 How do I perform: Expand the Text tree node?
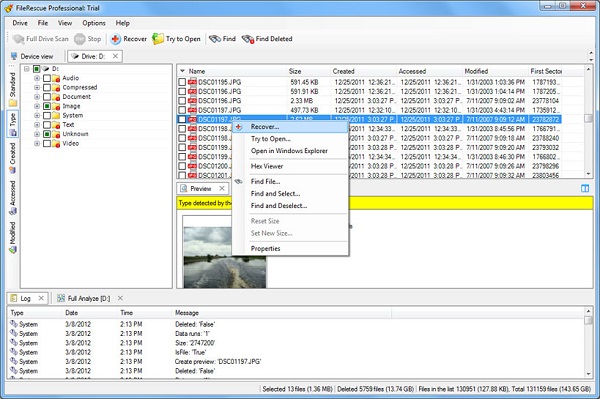37,125
